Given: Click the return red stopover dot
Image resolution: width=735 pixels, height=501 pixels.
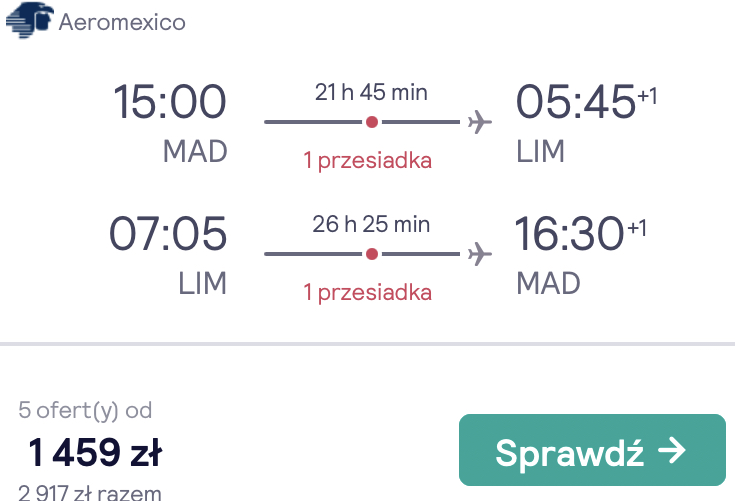Looking at the screenshot, I should pos(372,254).
